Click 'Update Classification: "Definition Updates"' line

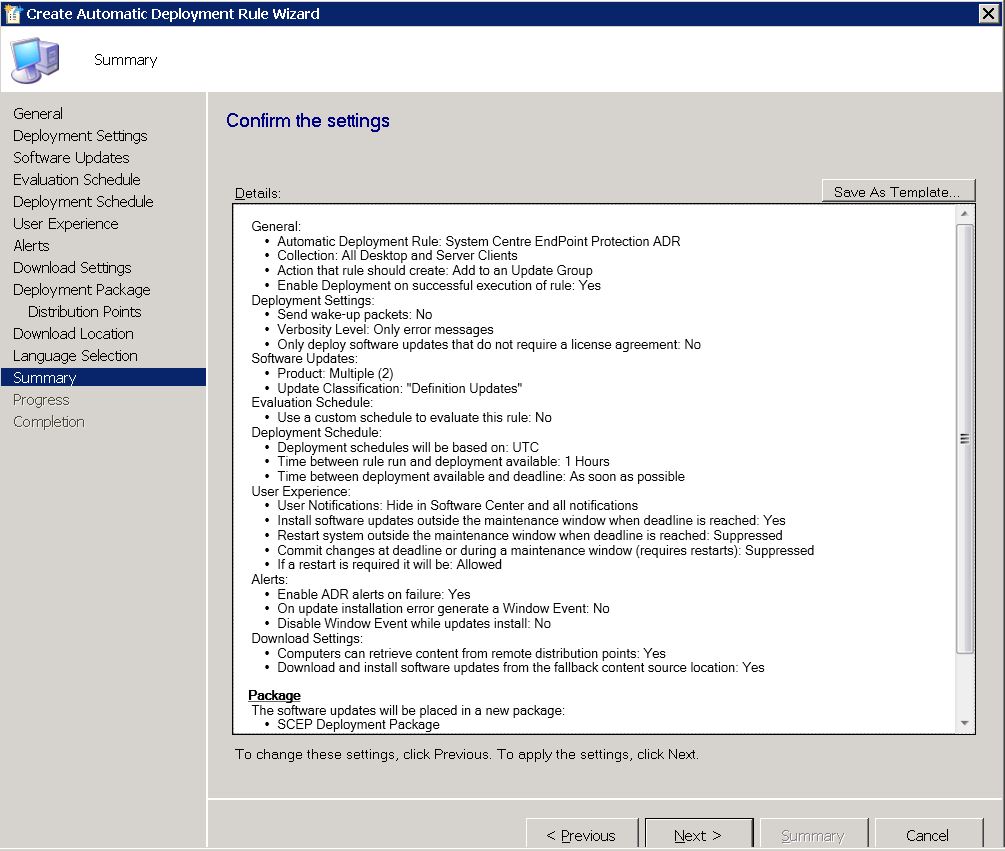[x=399, y=388]
